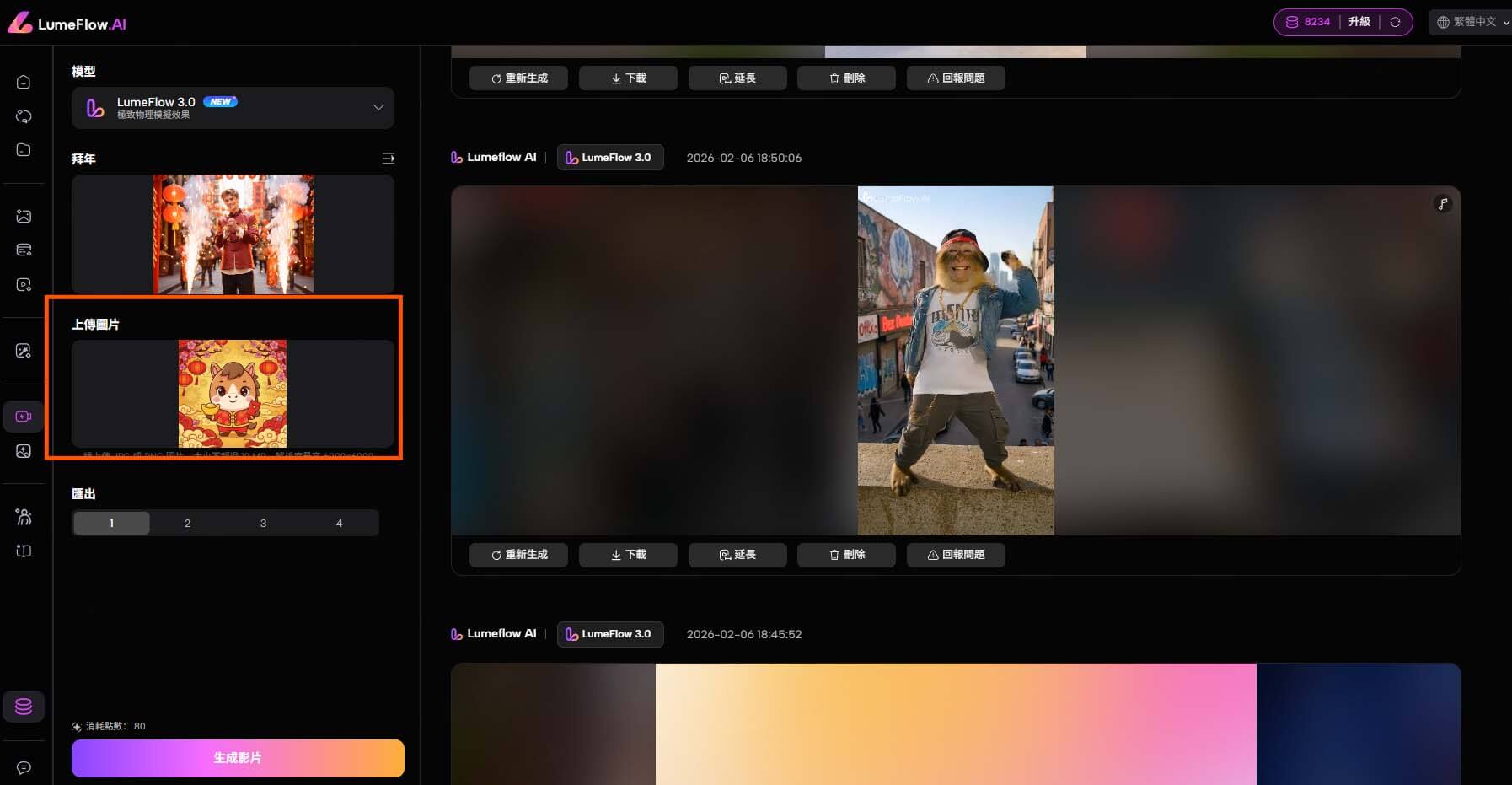Click the refresh icon beside 升級
1512x785 pixels.
[1395, 22]
